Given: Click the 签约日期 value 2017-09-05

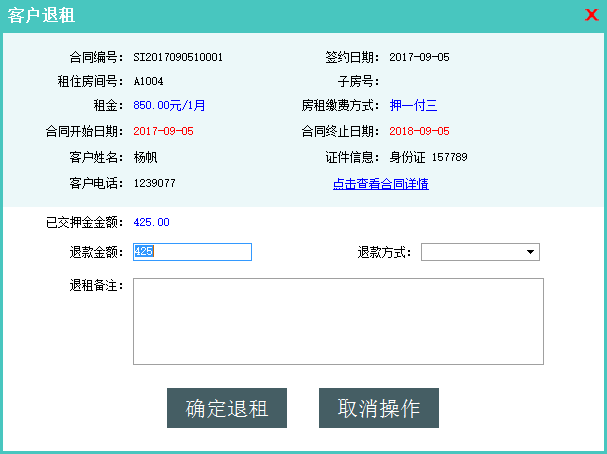Looking at the screenshot, I should (419, 57).
